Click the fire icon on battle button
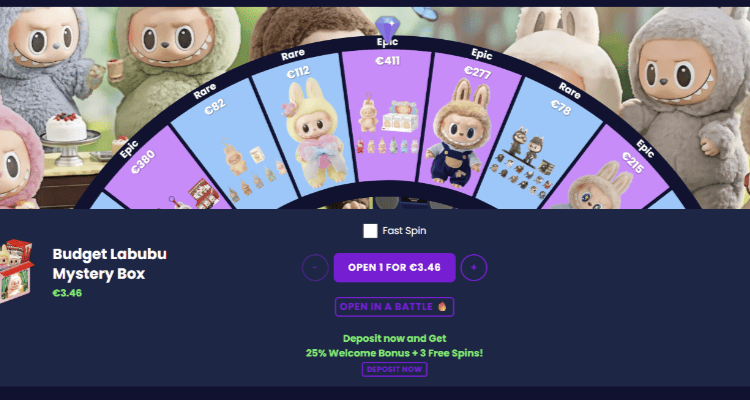The height and width of the screenshot is (400, 750). click(442, 307)
